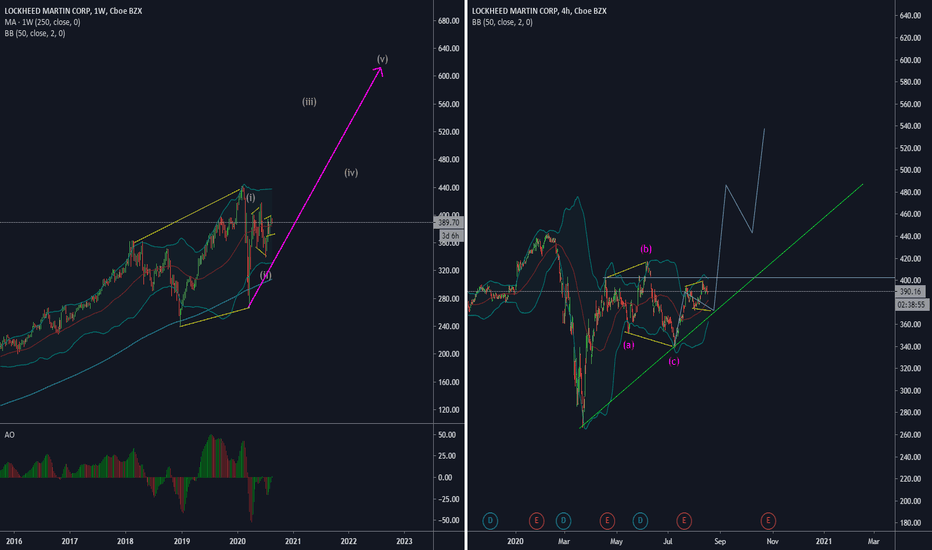
Task: Click May on the 4h time axis
Action: 616,541
